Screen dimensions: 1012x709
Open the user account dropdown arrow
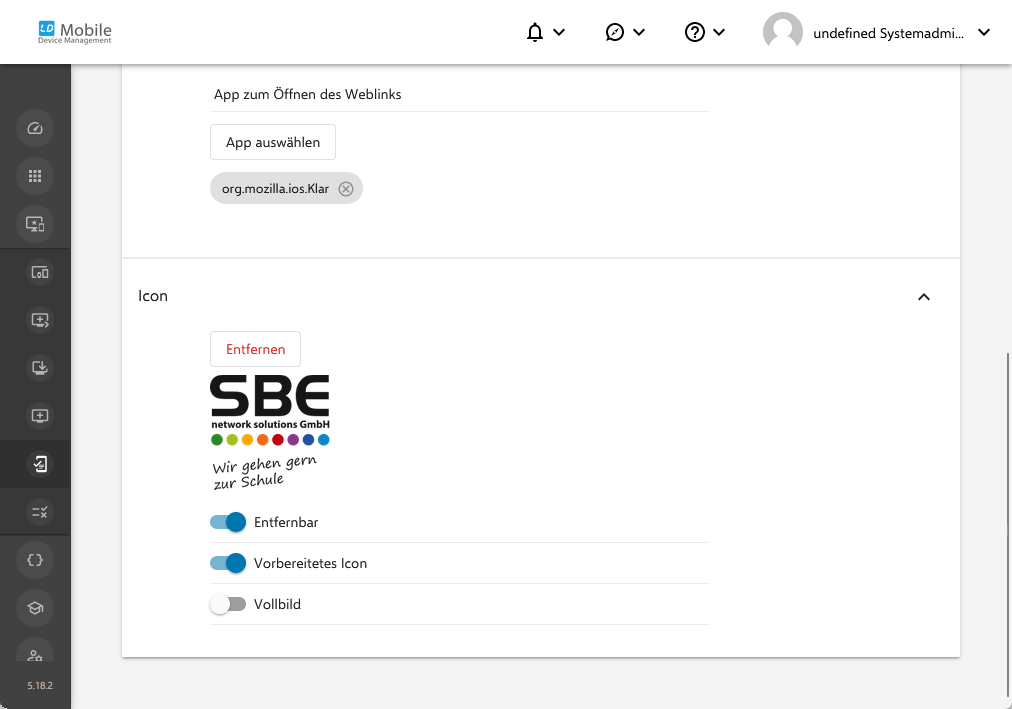pos(984,32)
